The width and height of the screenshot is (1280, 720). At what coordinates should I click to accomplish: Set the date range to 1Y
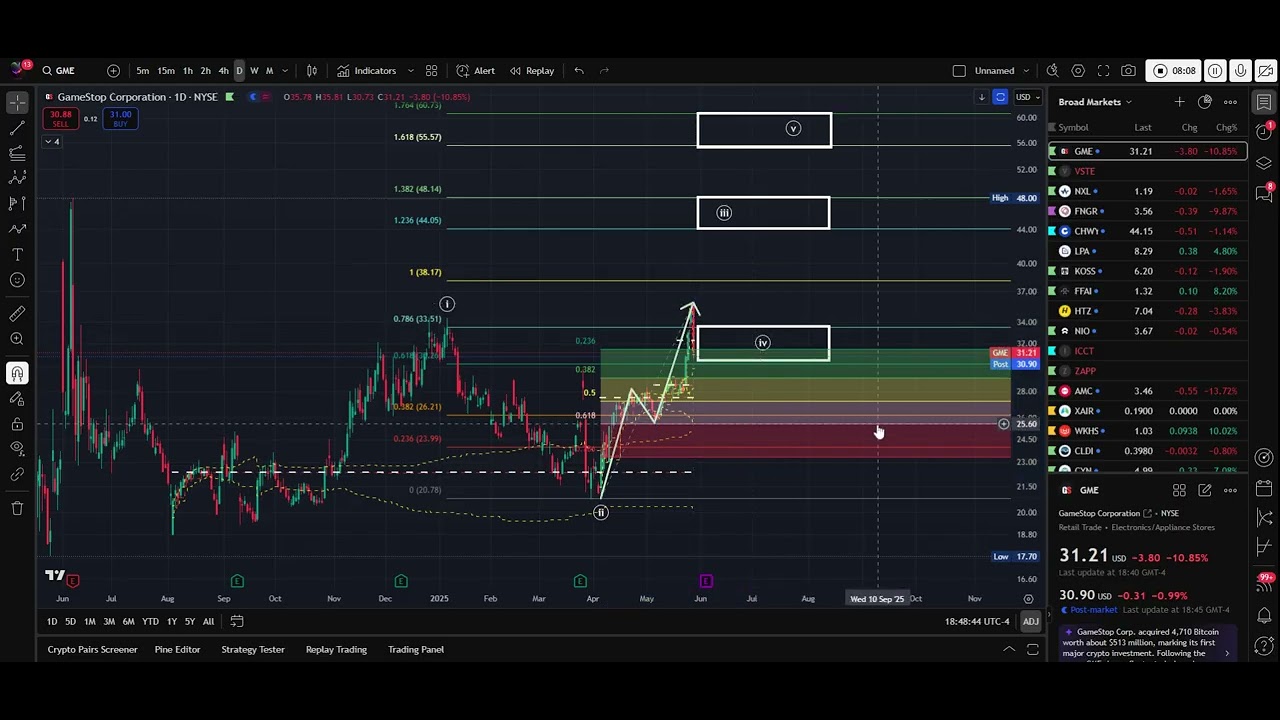click(x=171, y=622)
